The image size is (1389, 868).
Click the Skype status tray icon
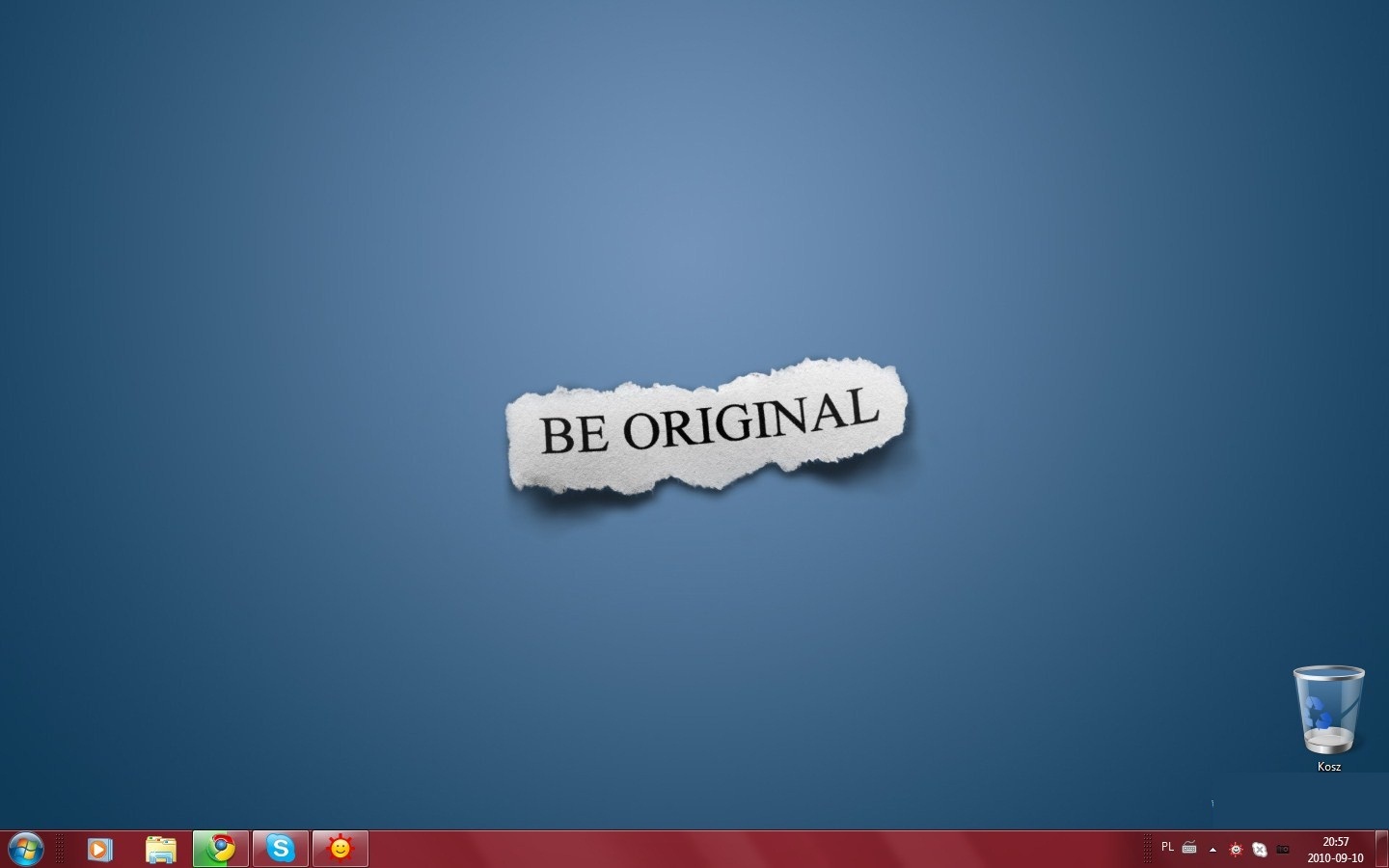(x=1259, y=850)
